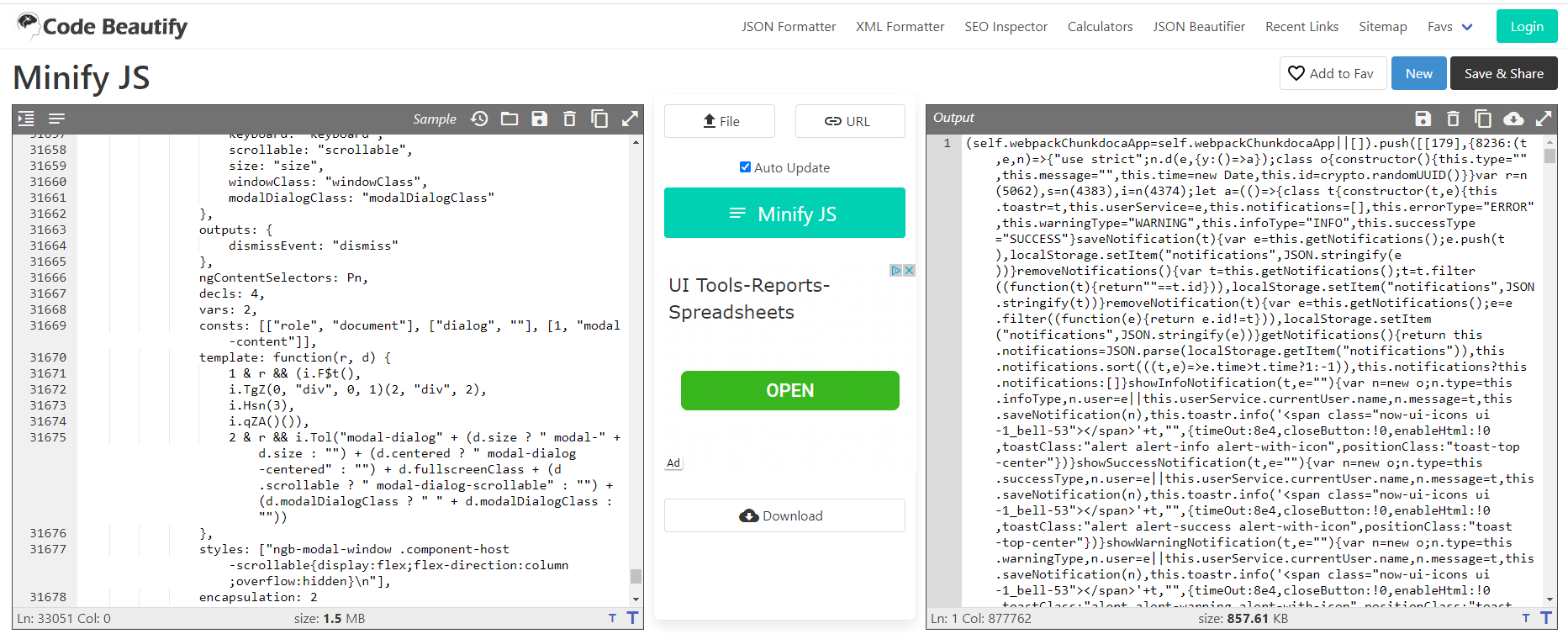1568x634 pixels.
Task: Load from URL button
Action: pos(850,121)
